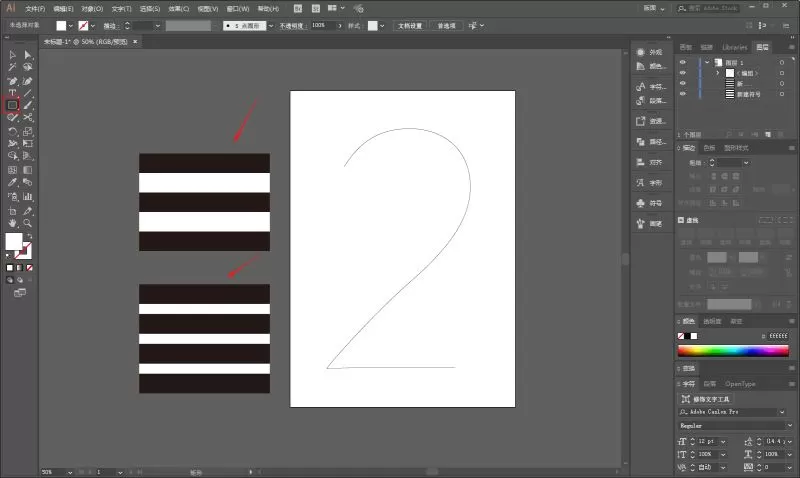This screenshot has width=800, height=478.
Task: Open stroke color dropdown in control bar
Action: [x=93, y=26]
